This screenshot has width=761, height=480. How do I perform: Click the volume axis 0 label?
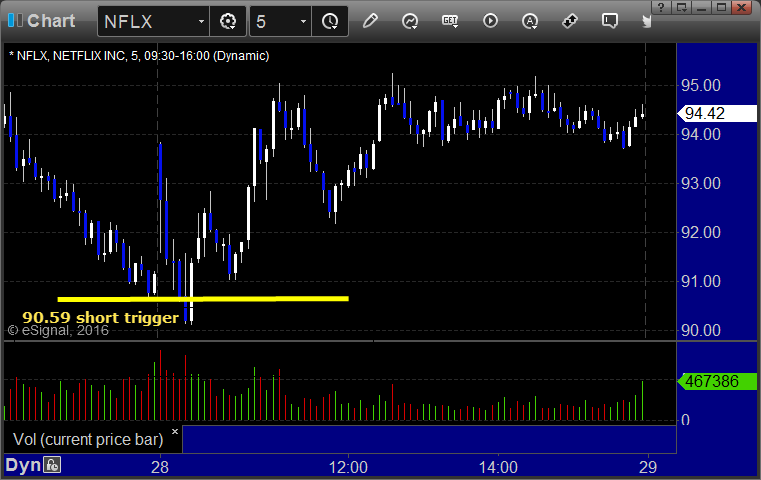[x=685, y=420]
